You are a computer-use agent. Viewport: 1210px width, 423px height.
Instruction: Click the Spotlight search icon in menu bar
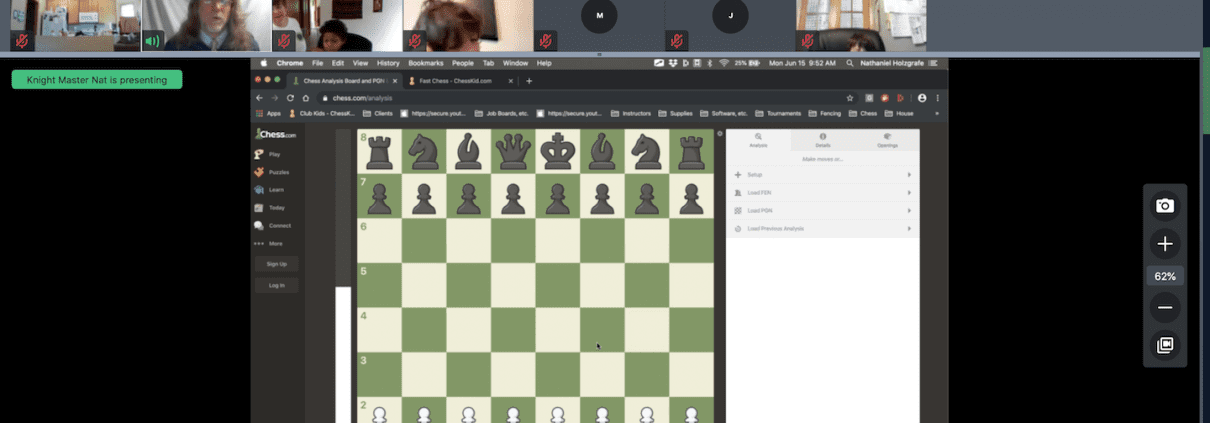[850, 63]
